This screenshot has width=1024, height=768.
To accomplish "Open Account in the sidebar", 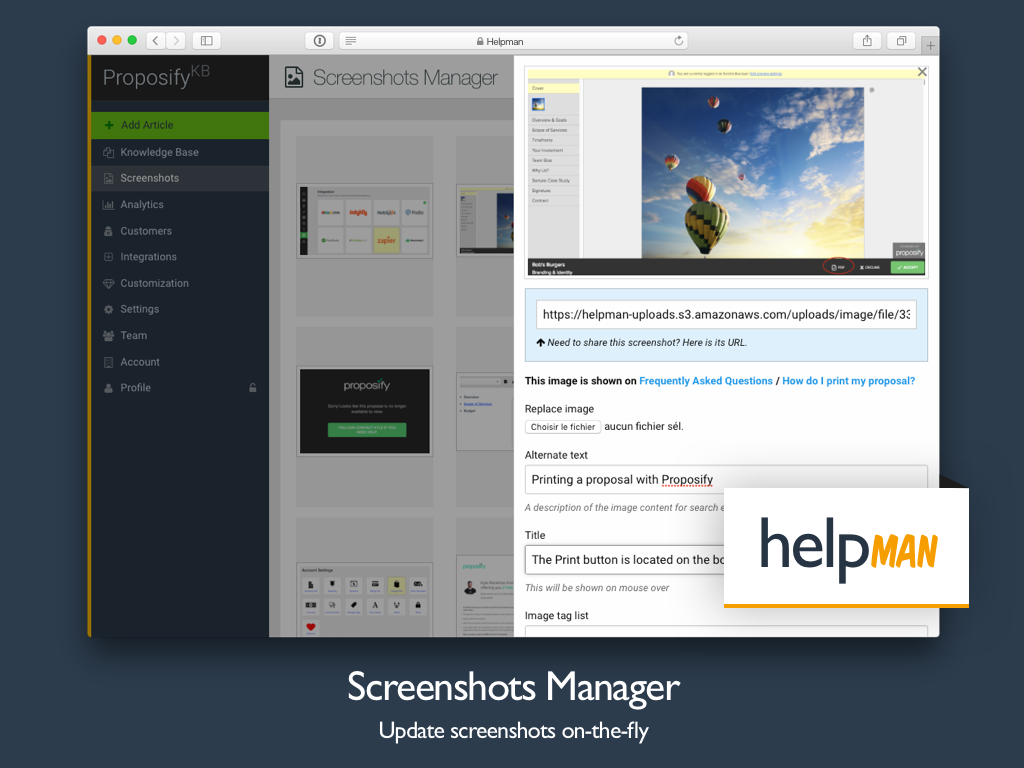I will pos(180,362).
